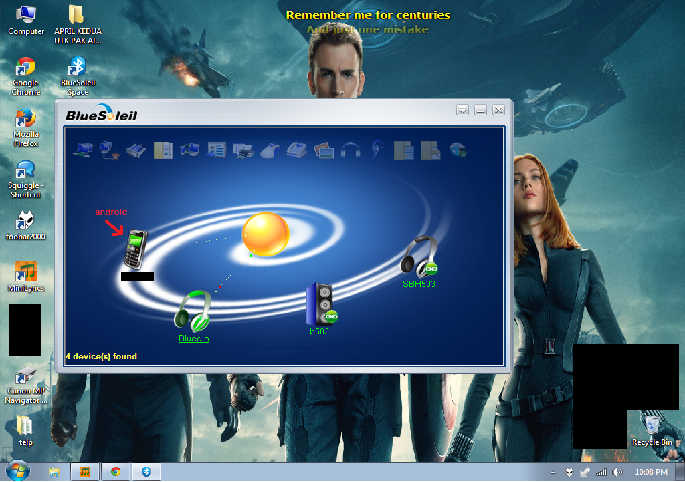Open the Squiggle shortcut on desktop
Image resolution: width=685 pixels, height=482 pixels.
[25, 179]
